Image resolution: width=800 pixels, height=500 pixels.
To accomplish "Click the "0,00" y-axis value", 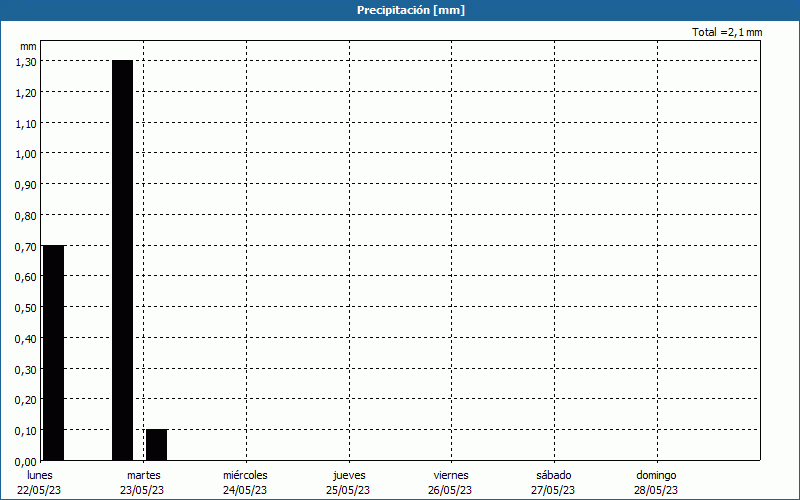I will [x=26, y=462].
